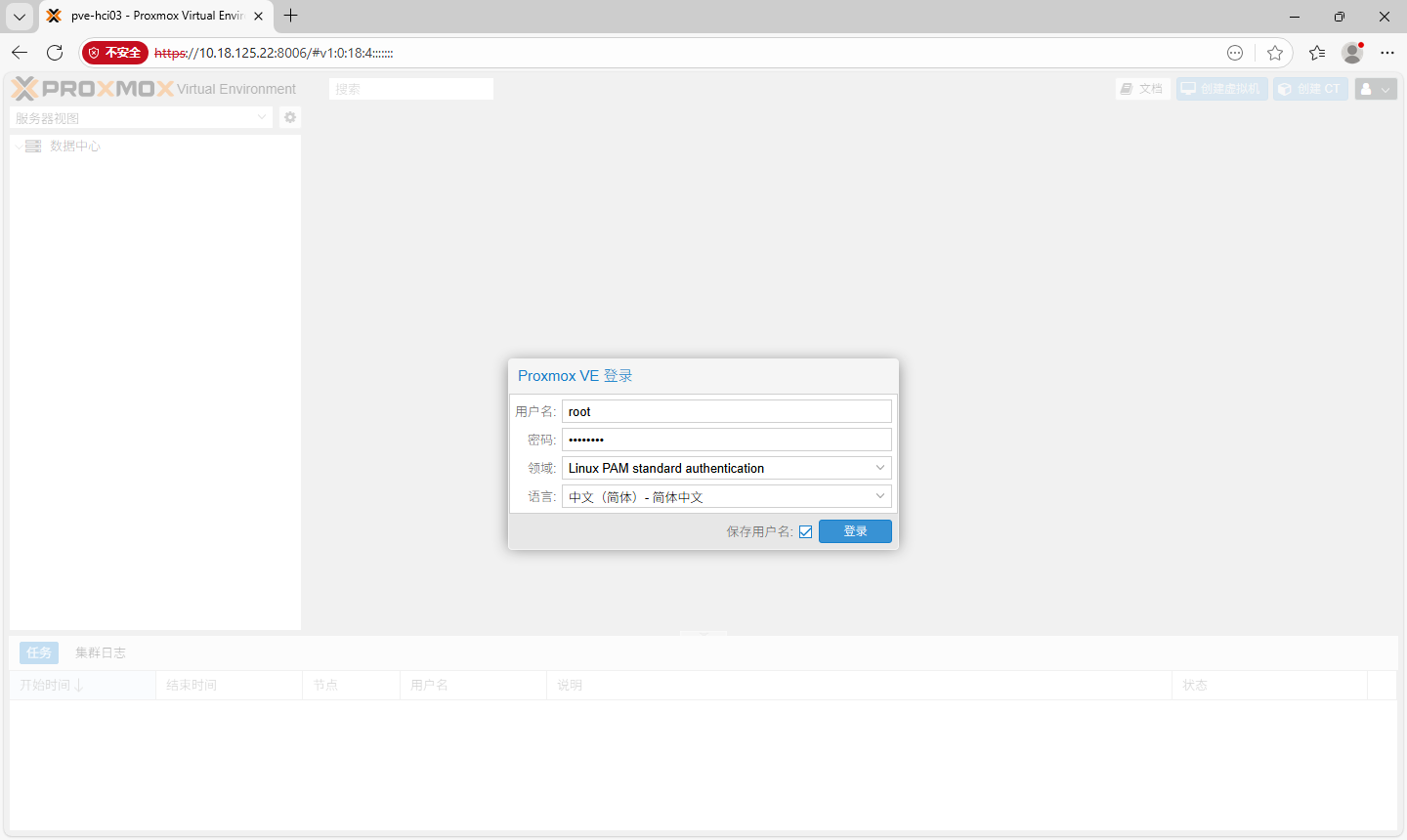Focus the browser address bar URL
Screen dimensions: 1407x840
point(274,53)
